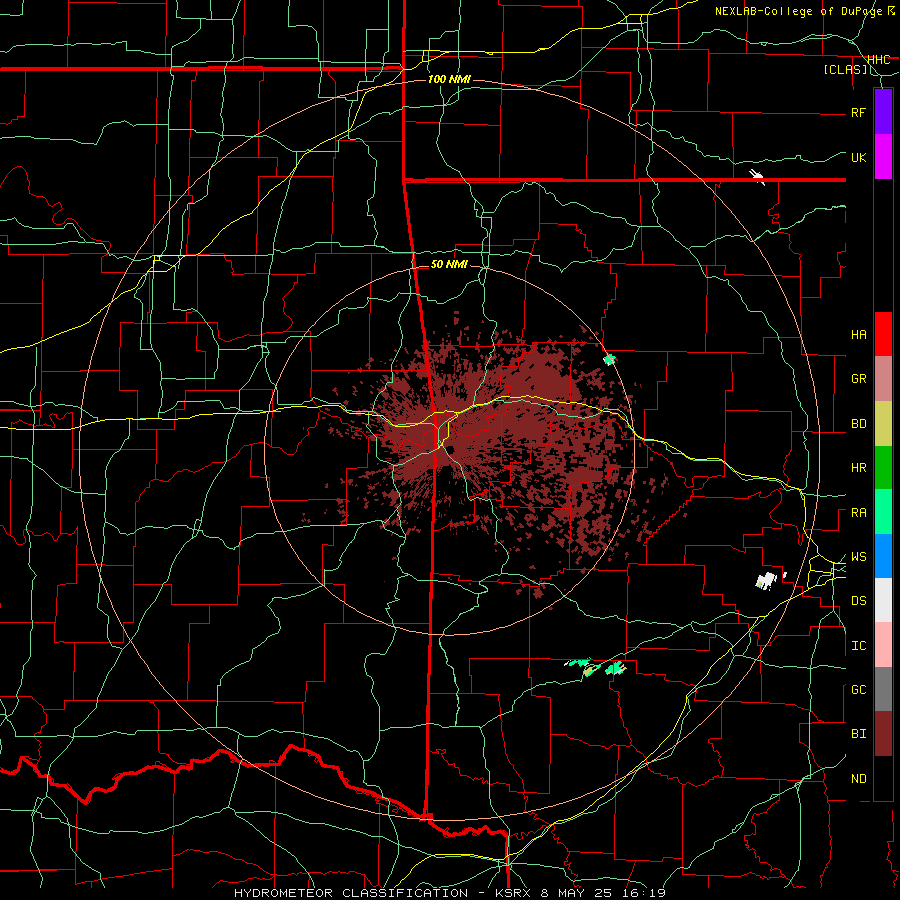
Task: Click the purple RF color swatch in legend
Action: [x=883, y=111]
